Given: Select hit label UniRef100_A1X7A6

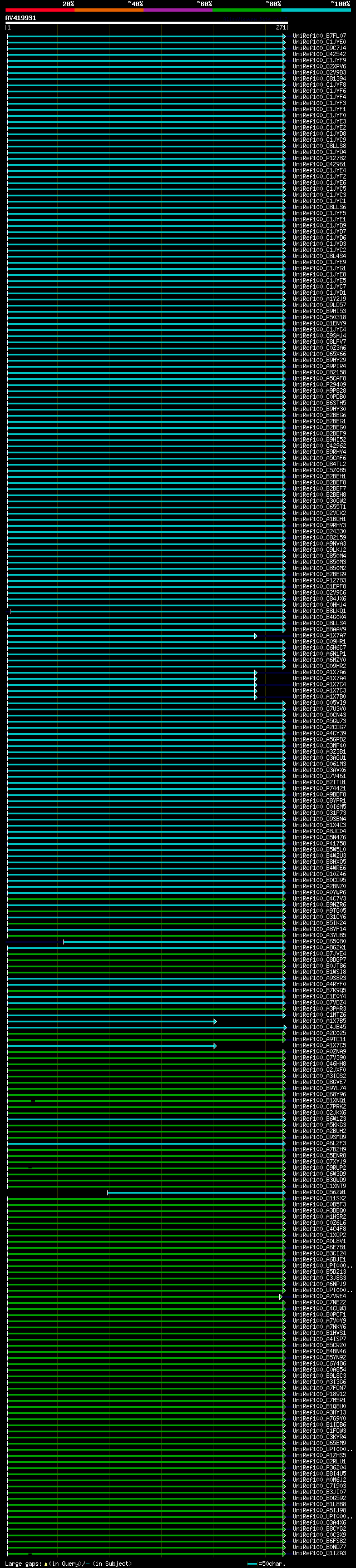Looking at the screenshot, I should click(319, 672).
